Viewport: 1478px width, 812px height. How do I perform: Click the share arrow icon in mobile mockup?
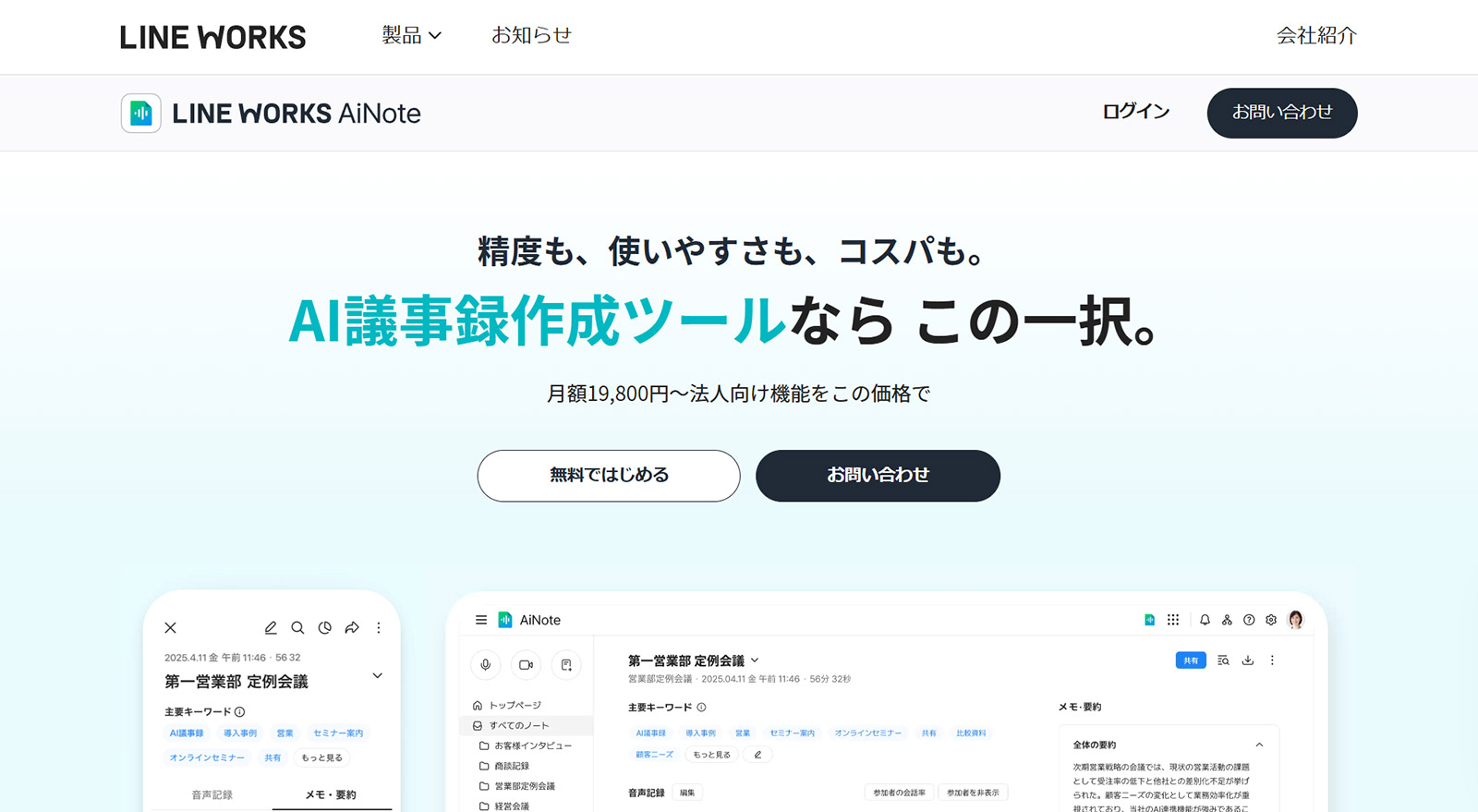(352, 627)
